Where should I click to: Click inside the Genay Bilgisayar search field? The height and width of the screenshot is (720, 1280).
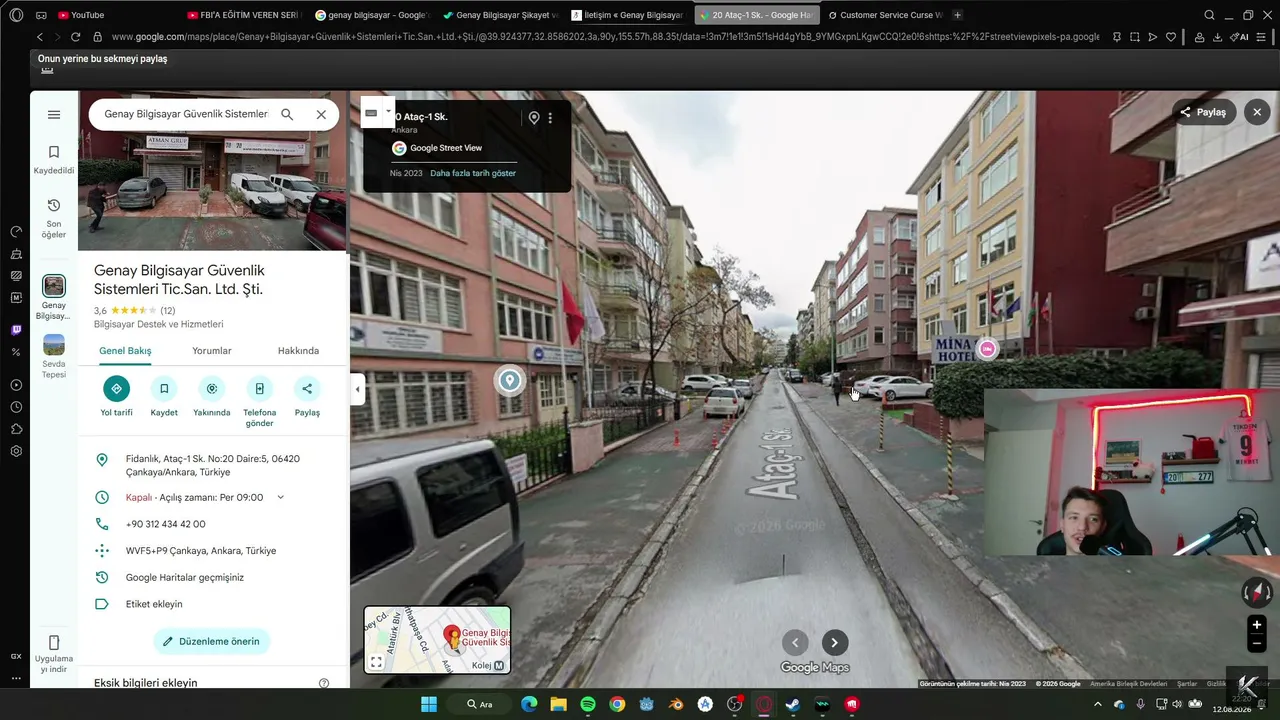click(x=186, y=115)
